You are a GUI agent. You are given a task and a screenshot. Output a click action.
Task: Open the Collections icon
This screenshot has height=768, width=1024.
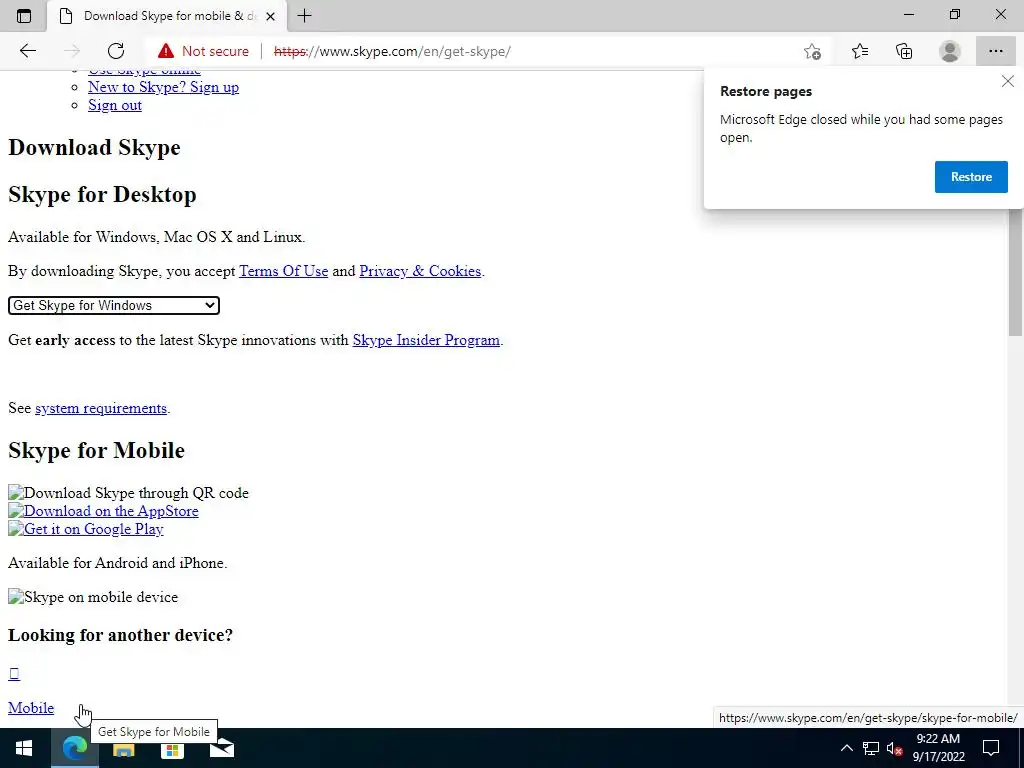click(x=904, y=51)
